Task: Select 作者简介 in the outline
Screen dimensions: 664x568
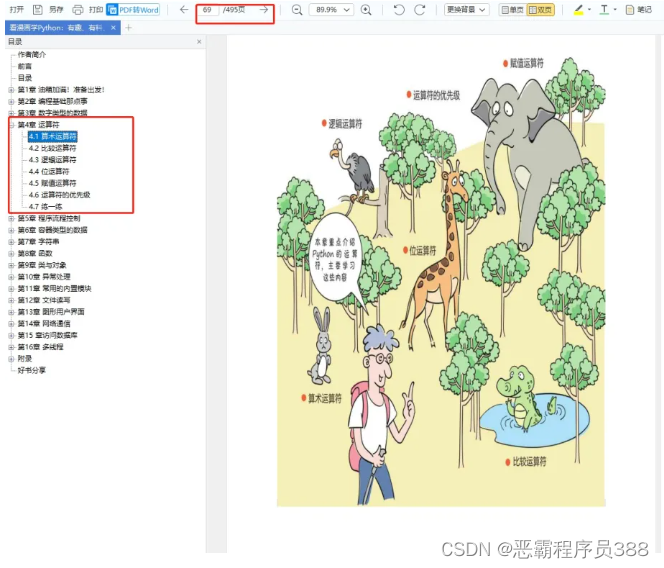Action: coord(32,54)
